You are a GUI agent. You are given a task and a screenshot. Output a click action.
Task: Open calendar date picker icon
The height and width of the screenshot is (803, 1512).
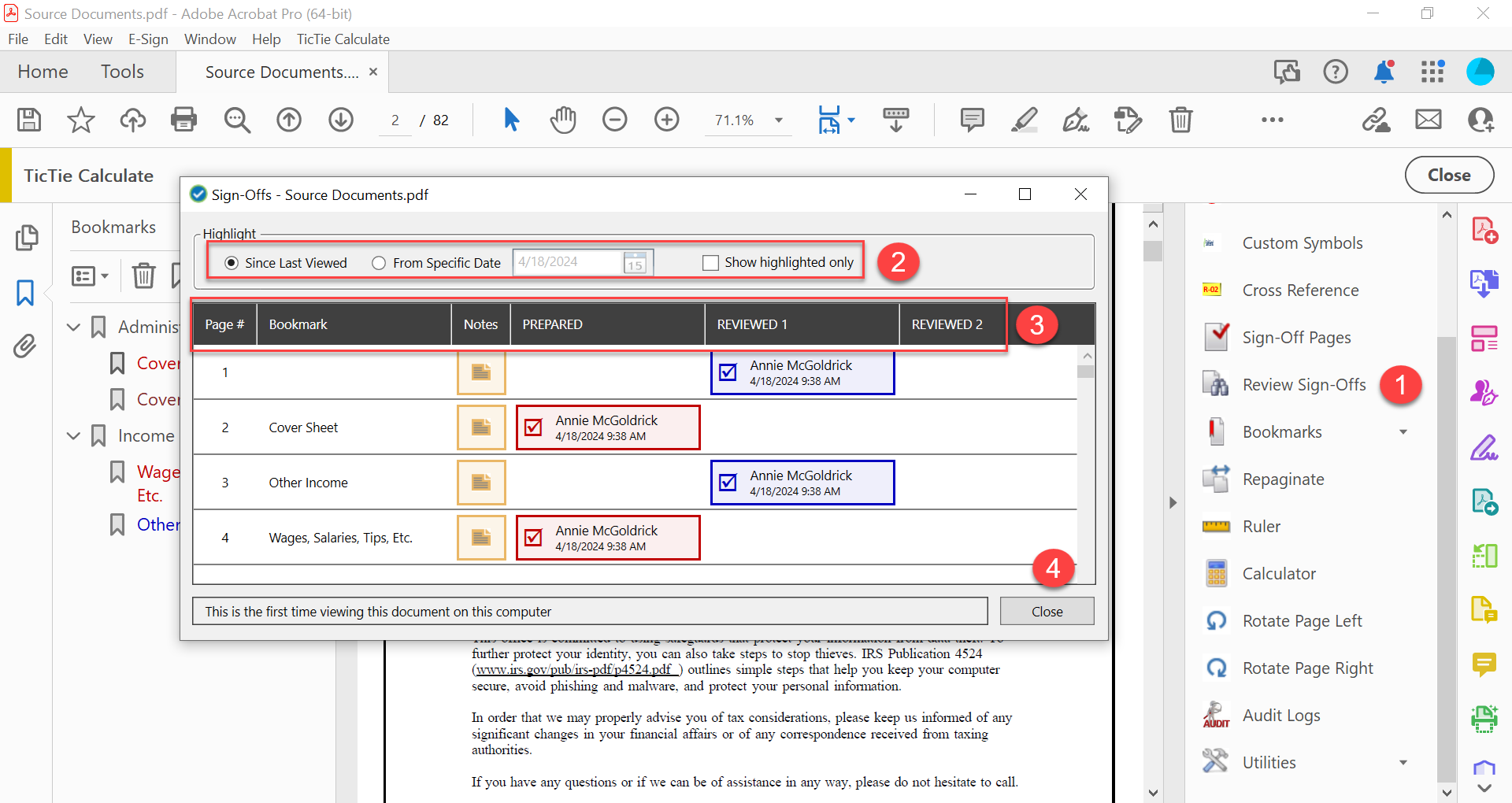(636, 262)
